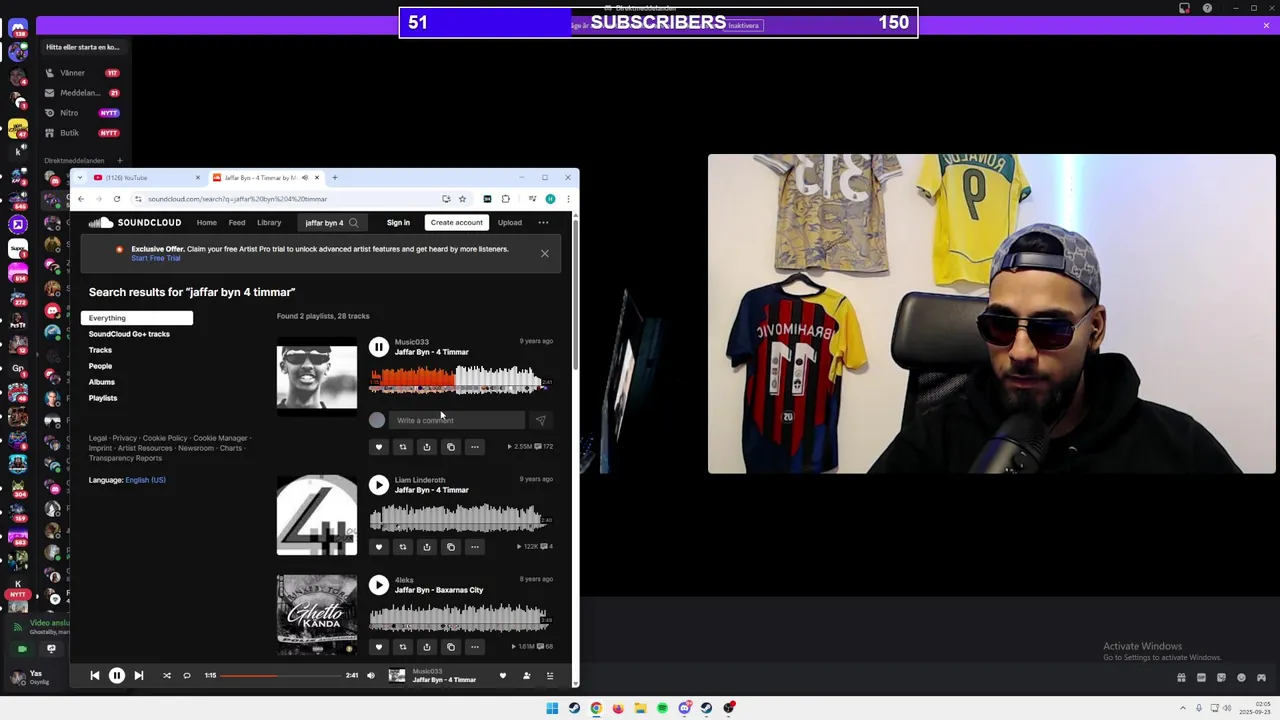Open the SoundCloud header more menu
Image resolution: width=1280 pixels, height=720 pixels.
coord(543,223)
